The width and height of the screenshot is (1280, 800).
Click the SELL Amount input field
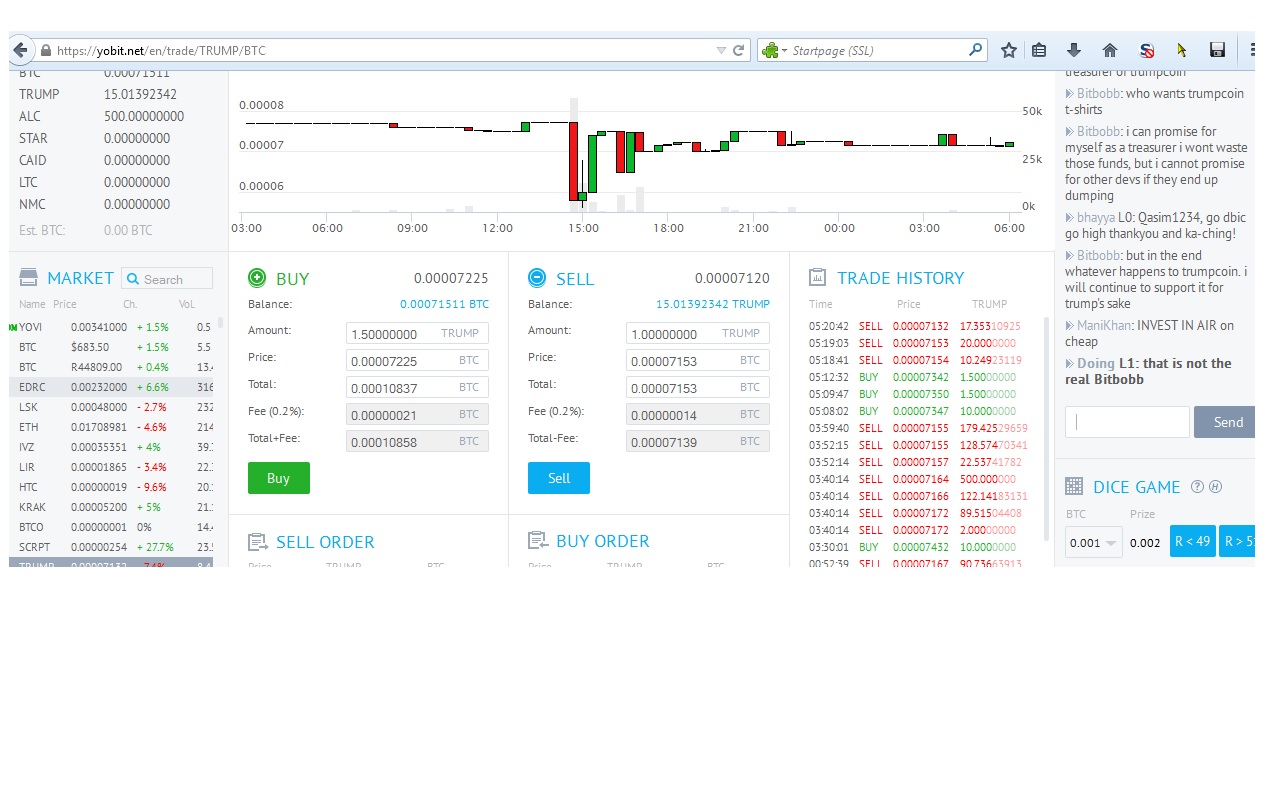point(698,334)
